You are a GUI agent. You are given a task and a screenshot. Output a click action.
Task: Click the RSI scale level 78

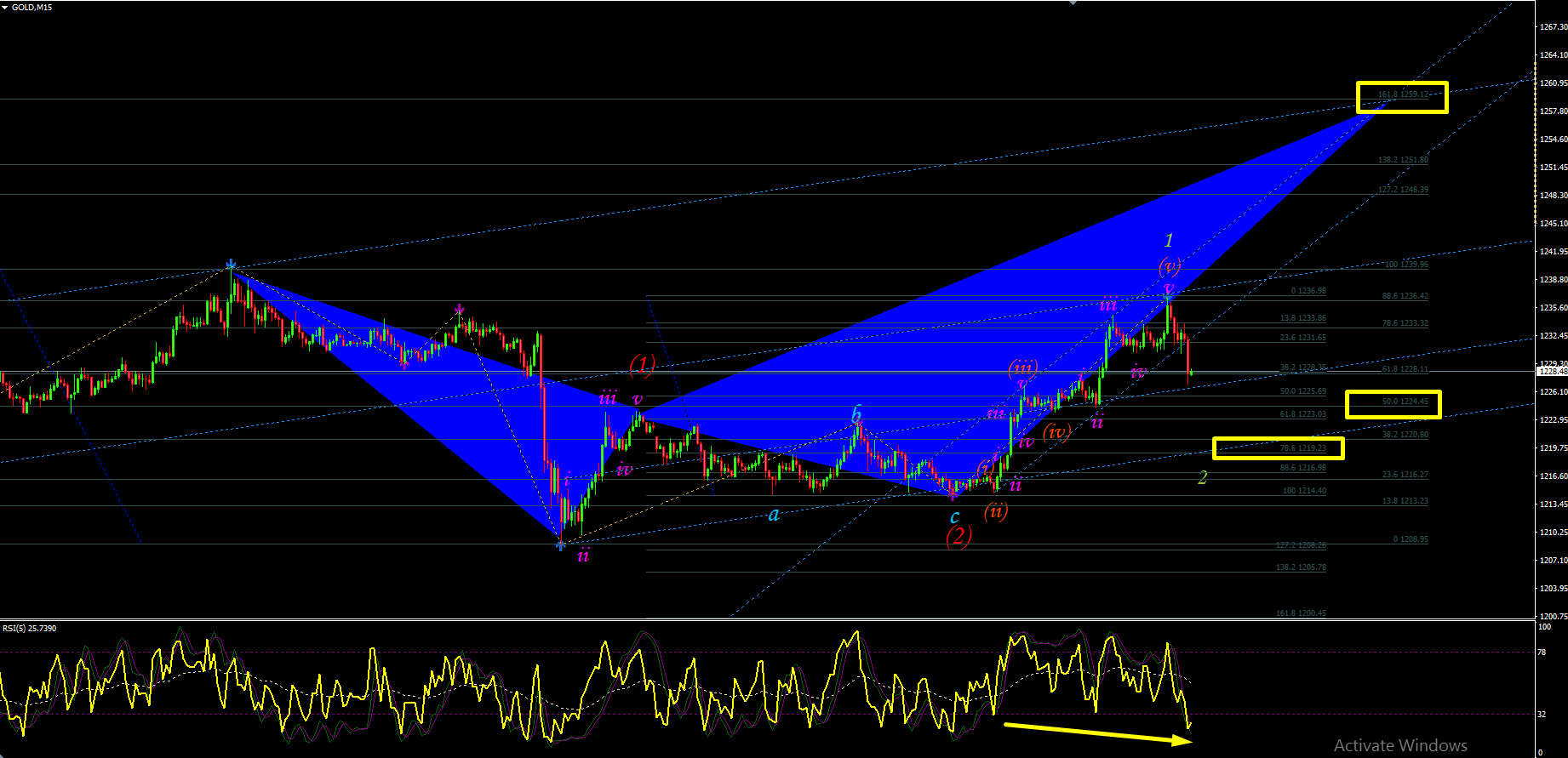(1542, 653)
